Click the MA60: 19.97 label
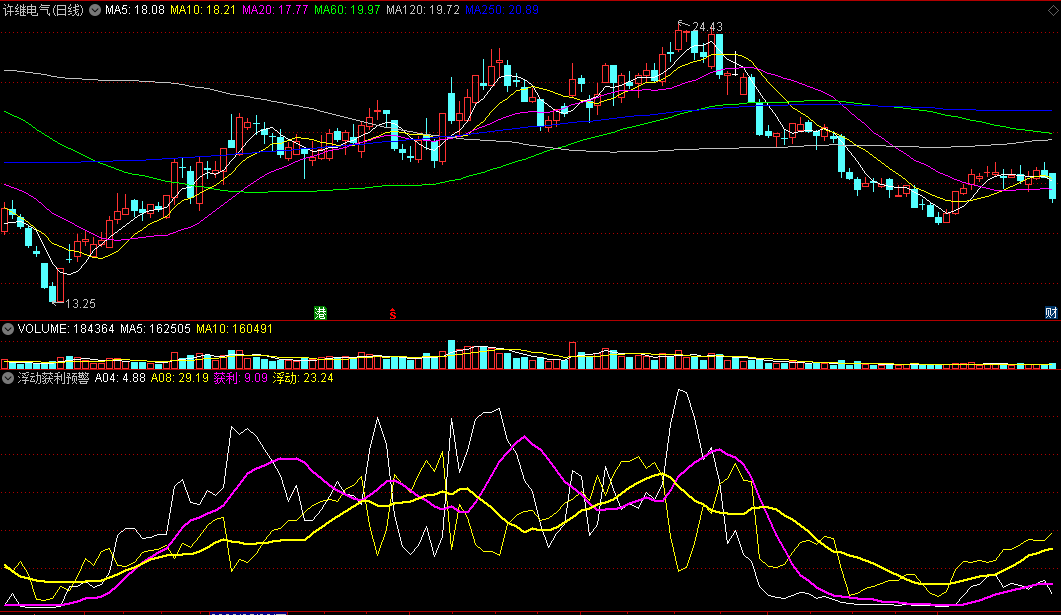The width and height of the screenshot is (1061, 615). [x=347, y=10]
